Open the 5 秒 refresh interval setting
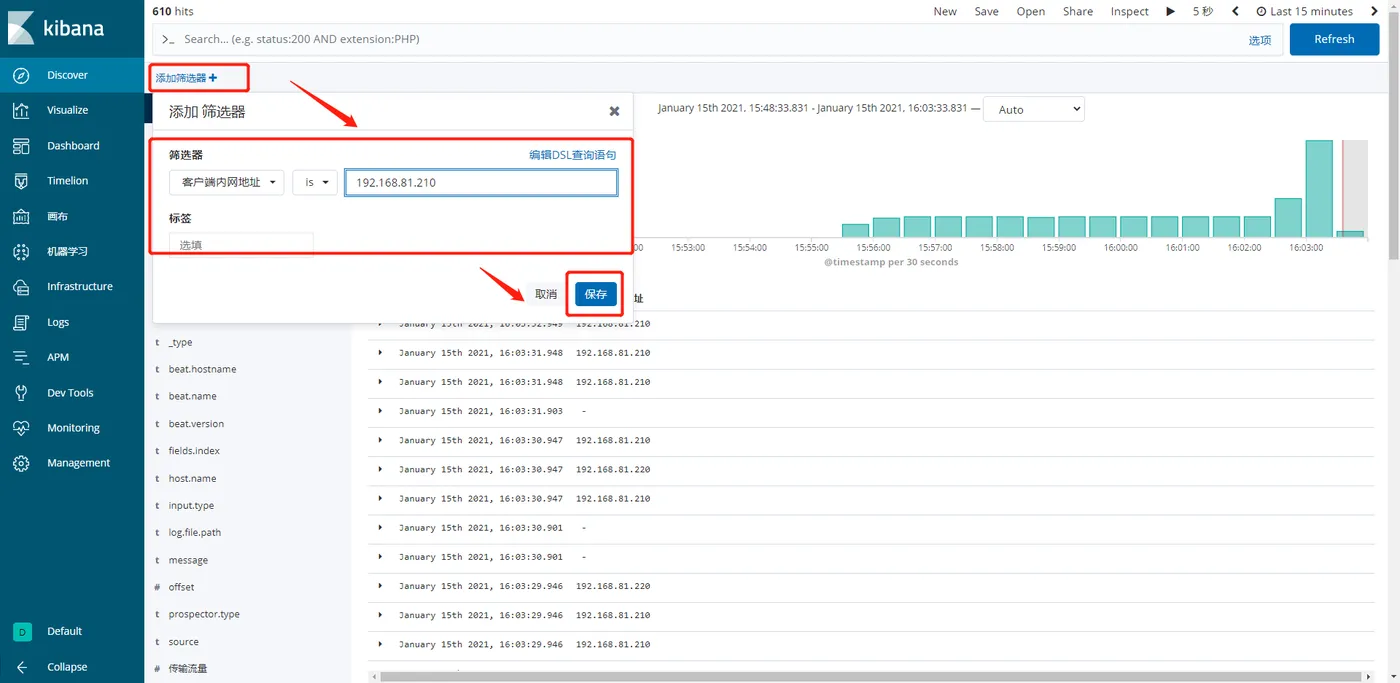Image resolution: width=1400 pixels, height=683 pixels. click(x=1203, y=11)
